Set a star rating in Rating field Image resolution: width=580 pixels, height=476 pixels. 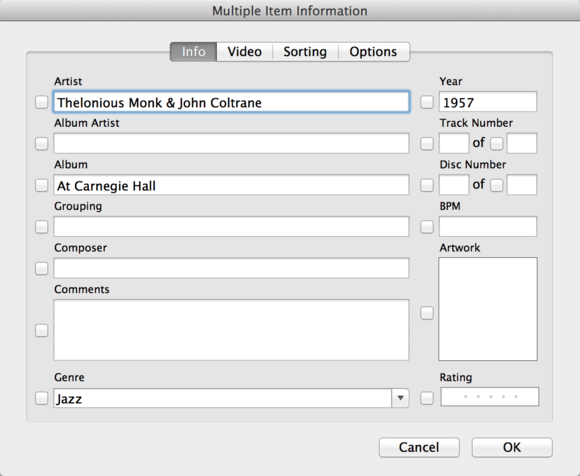(490, 397)
